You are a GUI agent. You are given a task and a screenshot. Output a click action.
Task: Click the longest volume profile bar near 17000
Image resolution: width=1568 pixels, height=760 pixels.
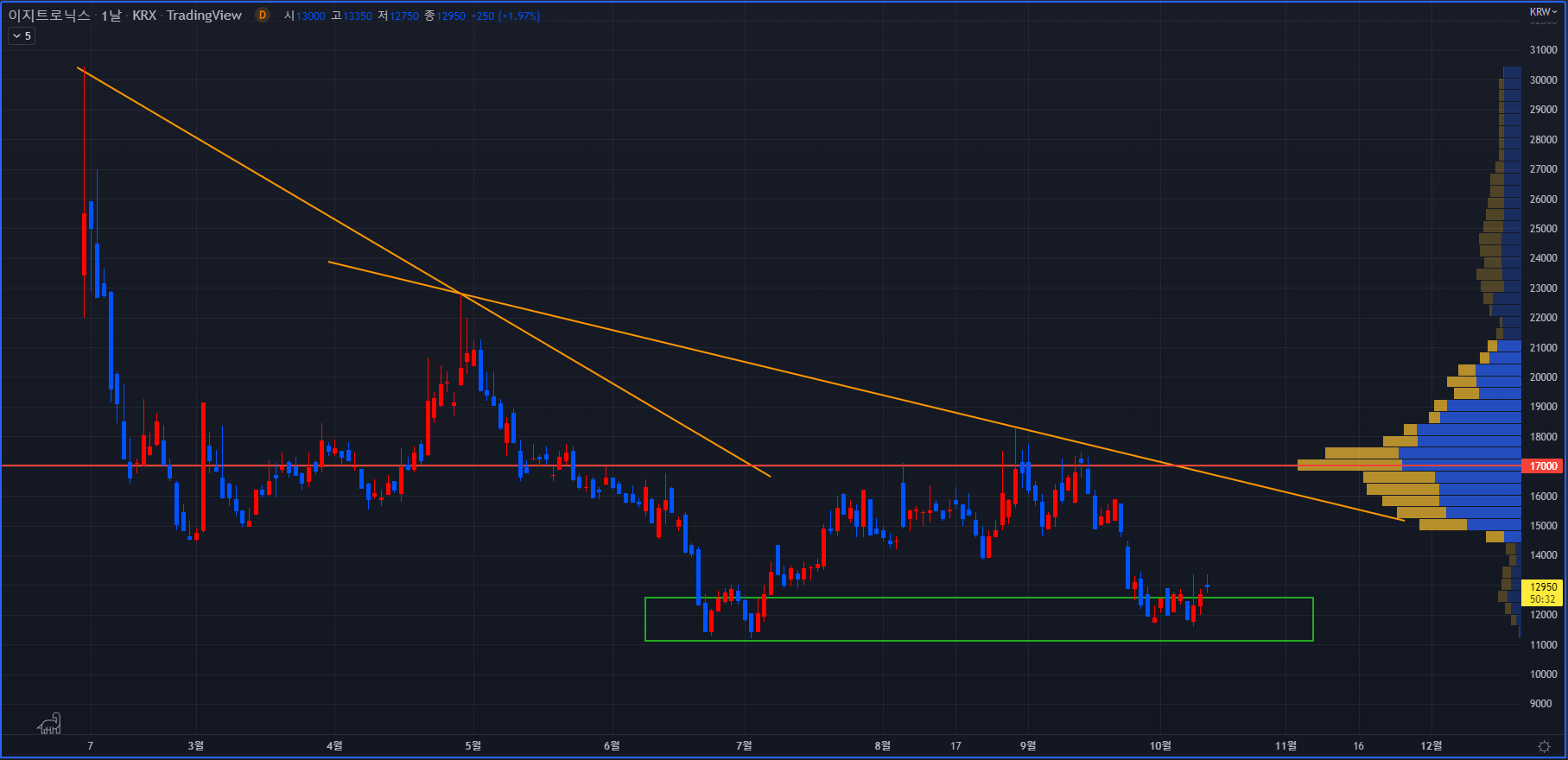[1409, 465]
